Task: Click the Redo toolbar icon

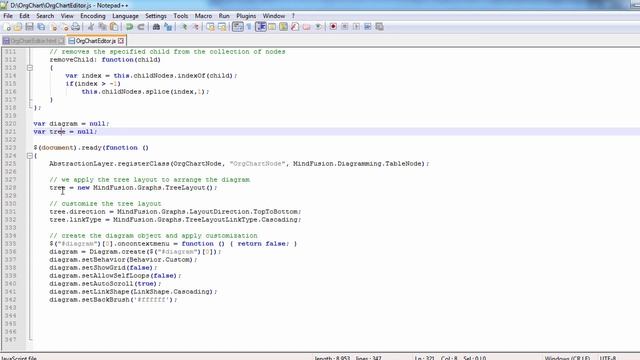Action: (x=141, y=27)
